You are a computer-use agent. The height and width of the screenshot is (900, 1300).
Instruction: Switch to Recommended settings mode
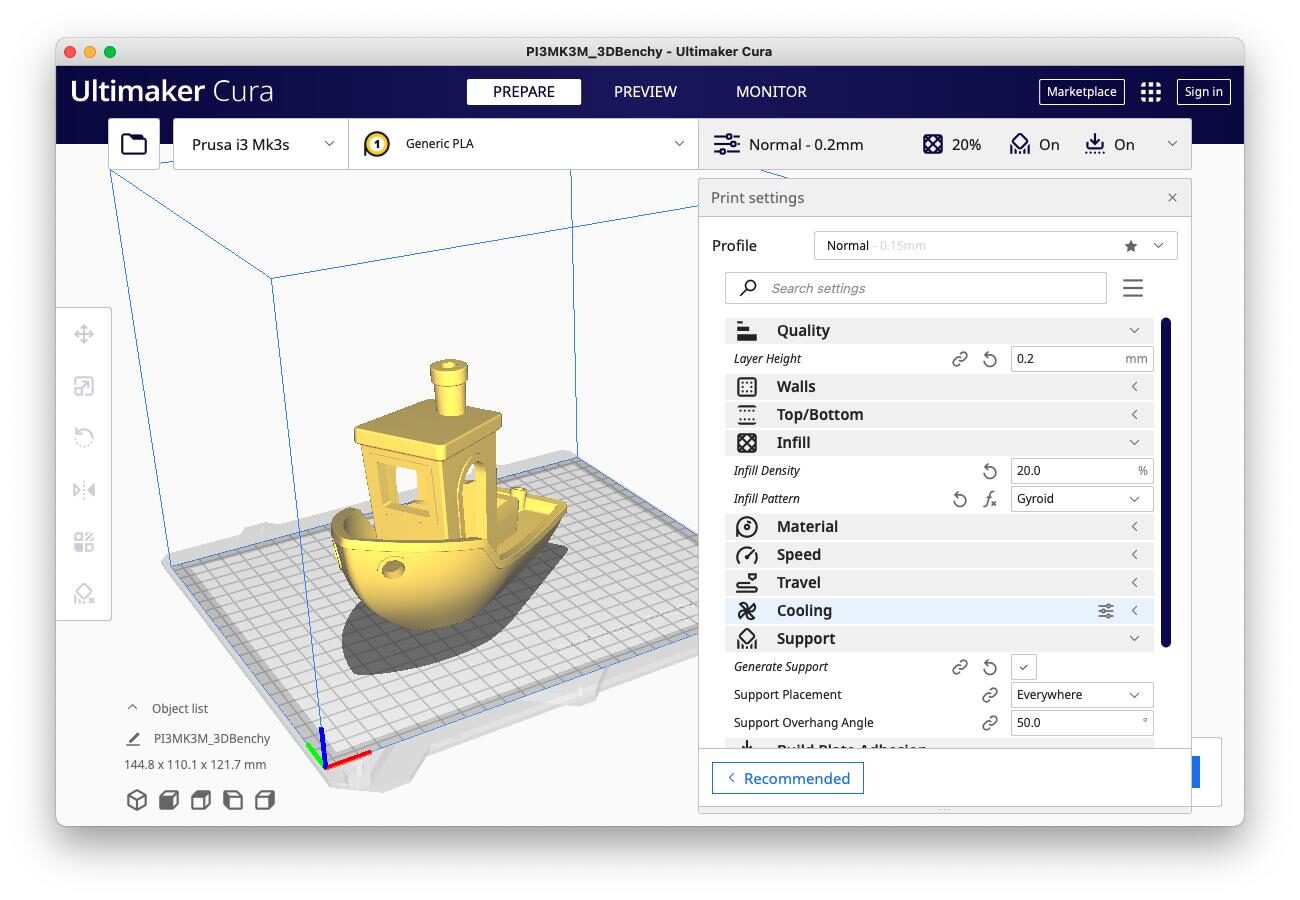[x=788, y=779]
